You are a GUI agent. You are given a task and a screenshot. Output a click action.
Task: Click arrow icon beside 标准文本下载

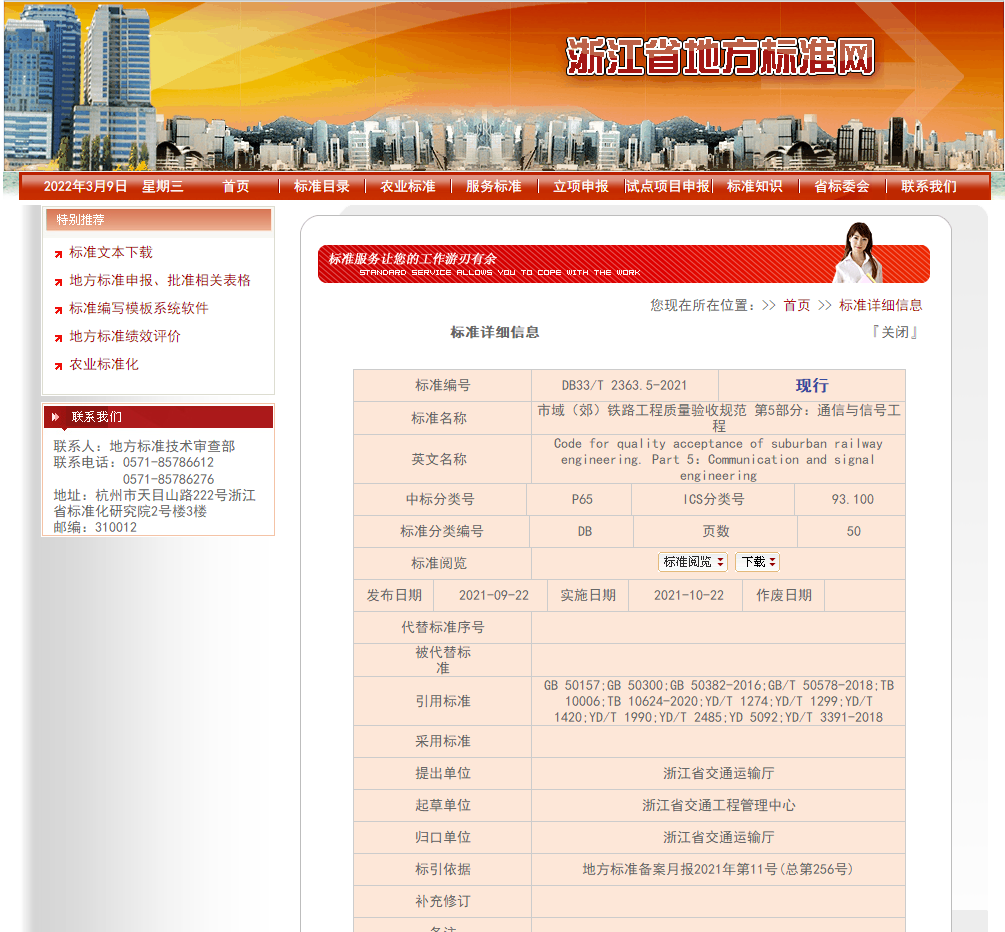59,254
